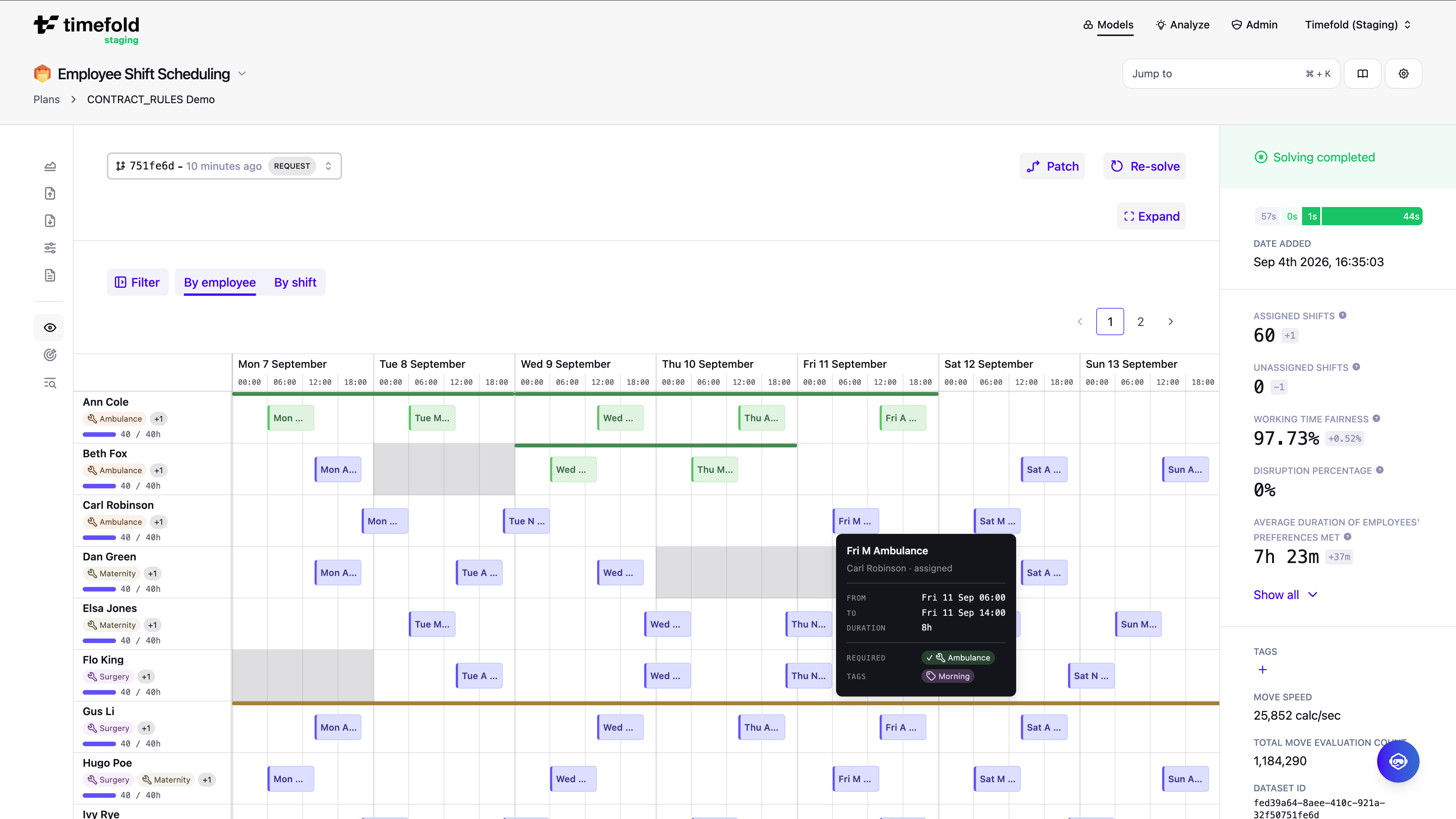Expand the Employee Shift Scheduling model dropdown

(242, 74)
